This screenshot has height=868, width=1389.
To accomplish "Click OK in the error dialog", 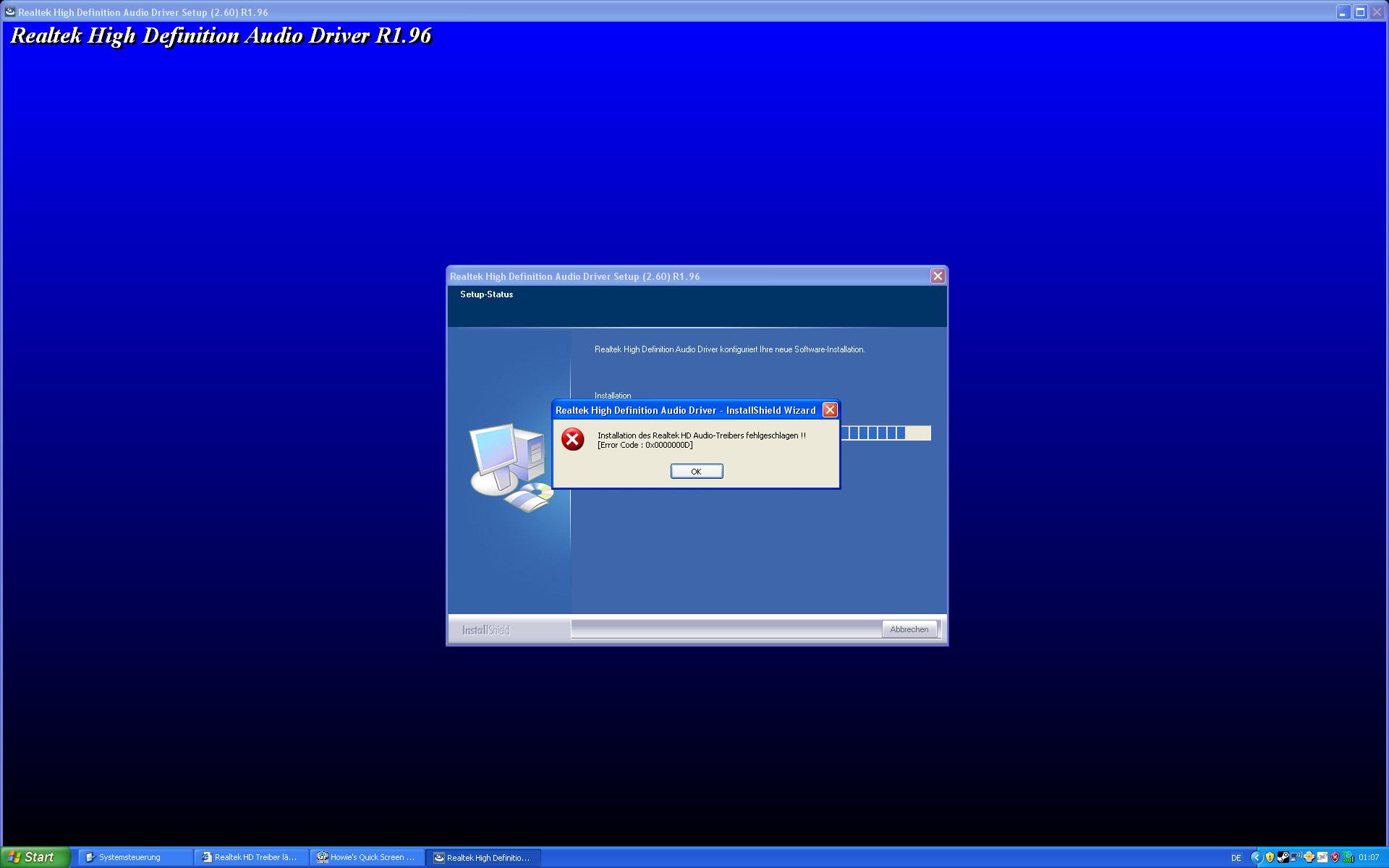I will pos(696,472).
